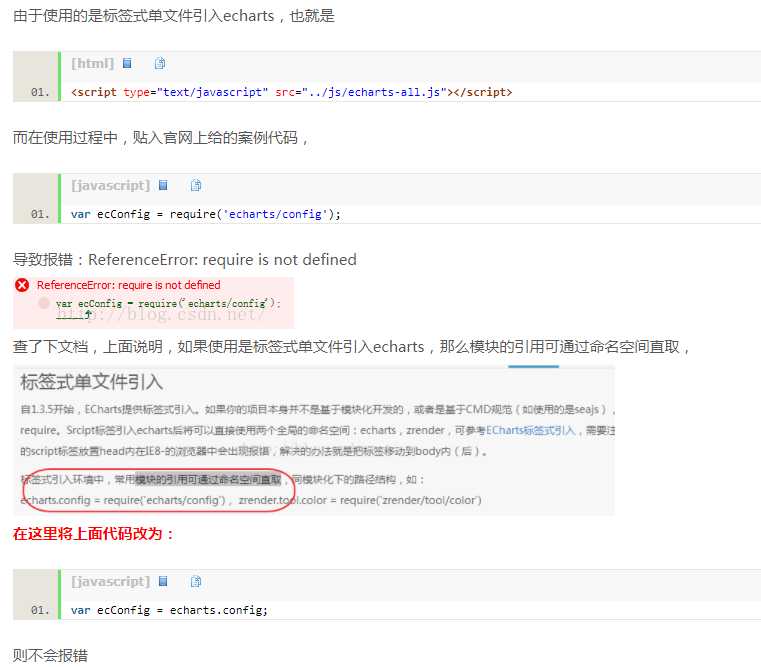
Task: Click the text 则不会报错
Action: click(50, 656)
